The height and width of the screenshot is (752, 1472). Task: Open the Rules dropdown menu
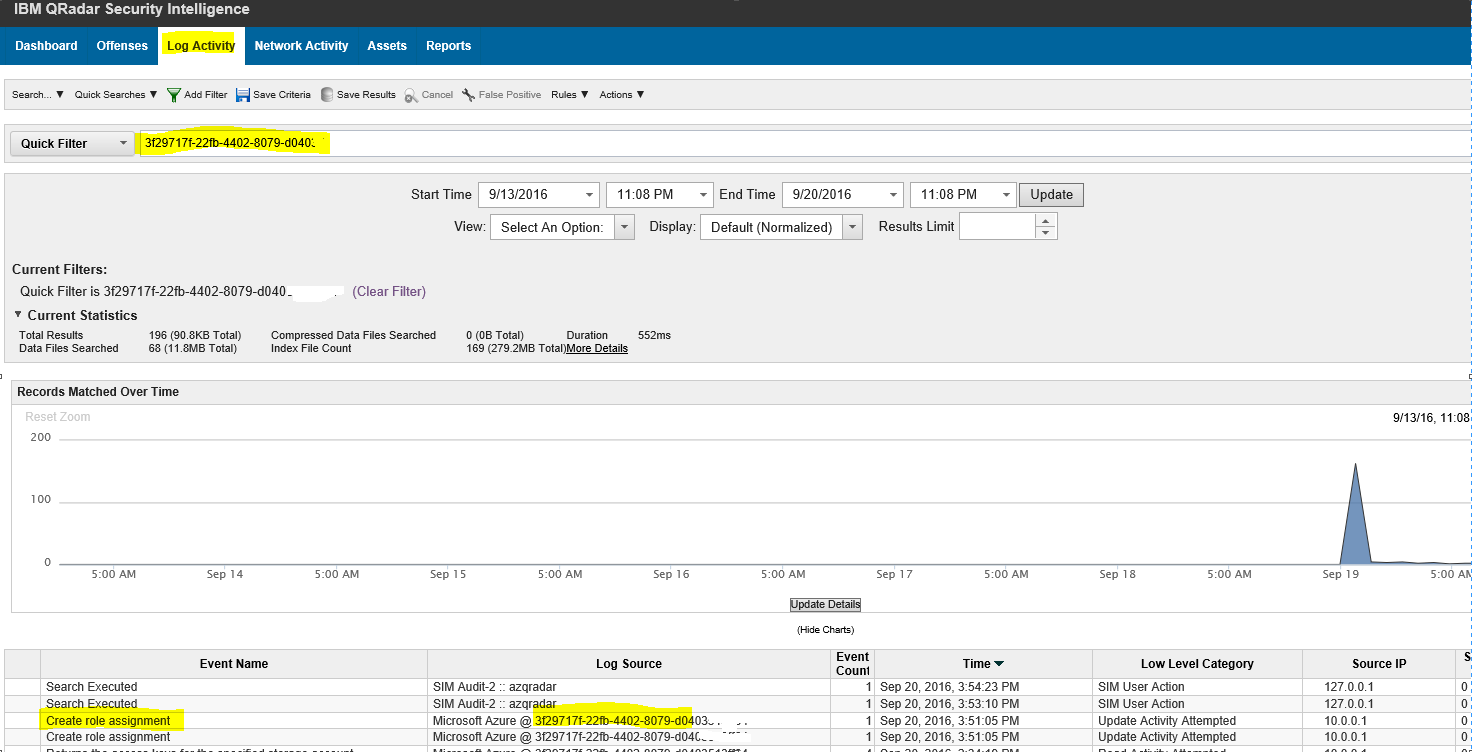(570, 95)
